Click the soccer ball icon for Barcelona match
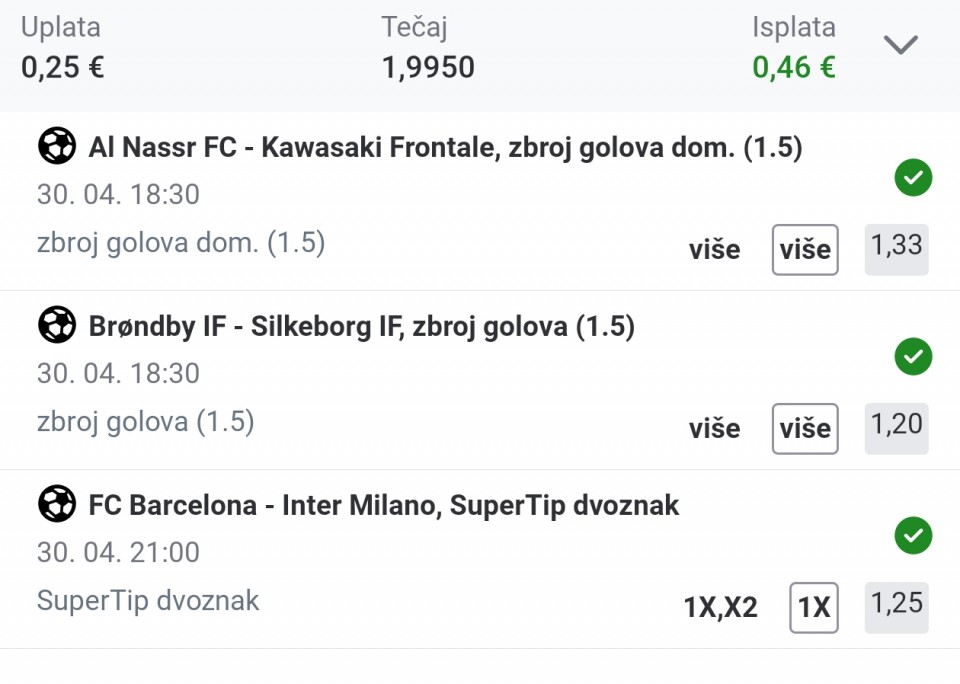960x684 pixels. (x=57, y=503)
